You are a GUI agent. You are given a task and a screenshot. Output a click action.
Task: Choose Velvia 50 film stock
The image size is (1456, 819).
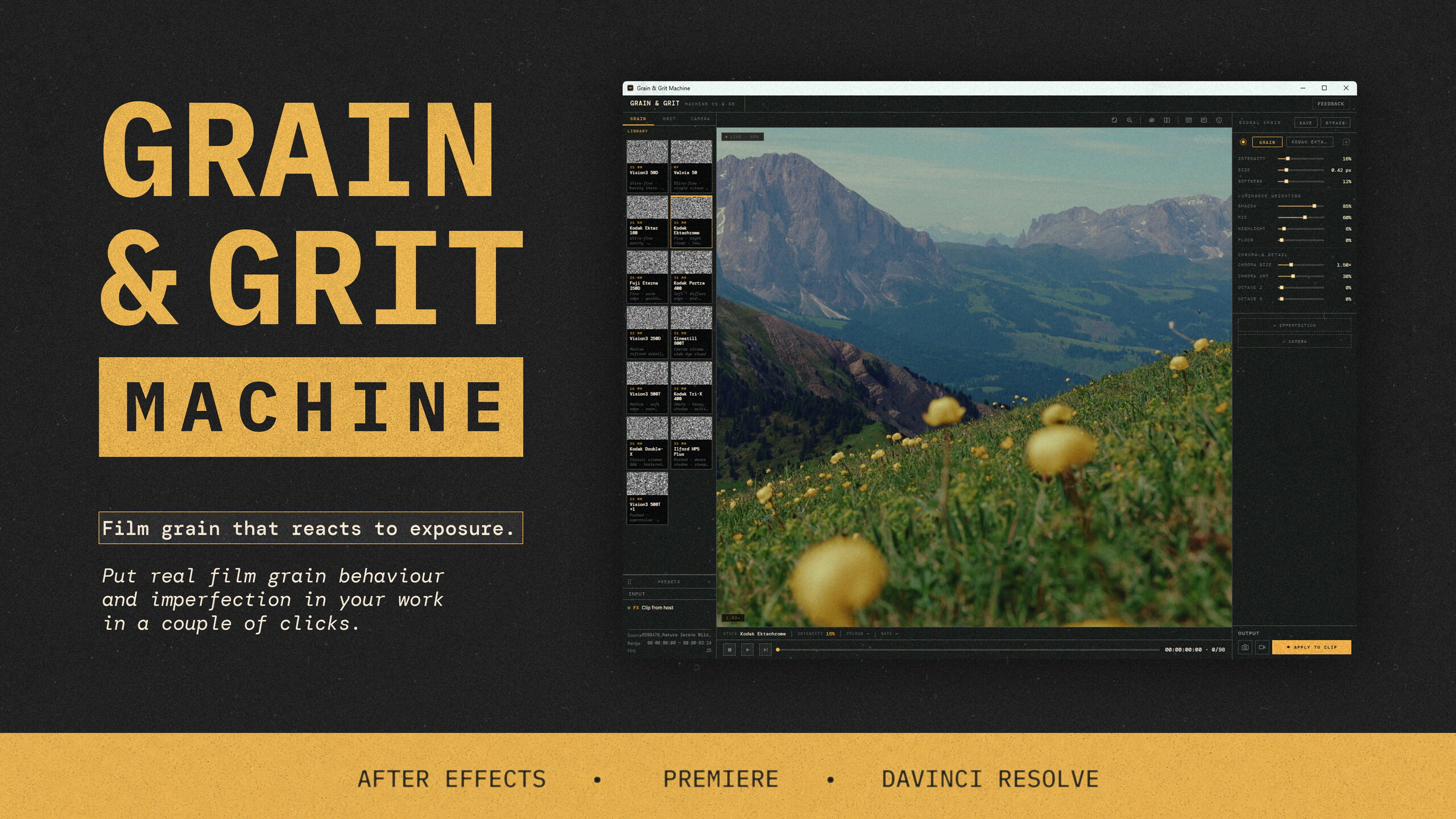pos(691,167)
